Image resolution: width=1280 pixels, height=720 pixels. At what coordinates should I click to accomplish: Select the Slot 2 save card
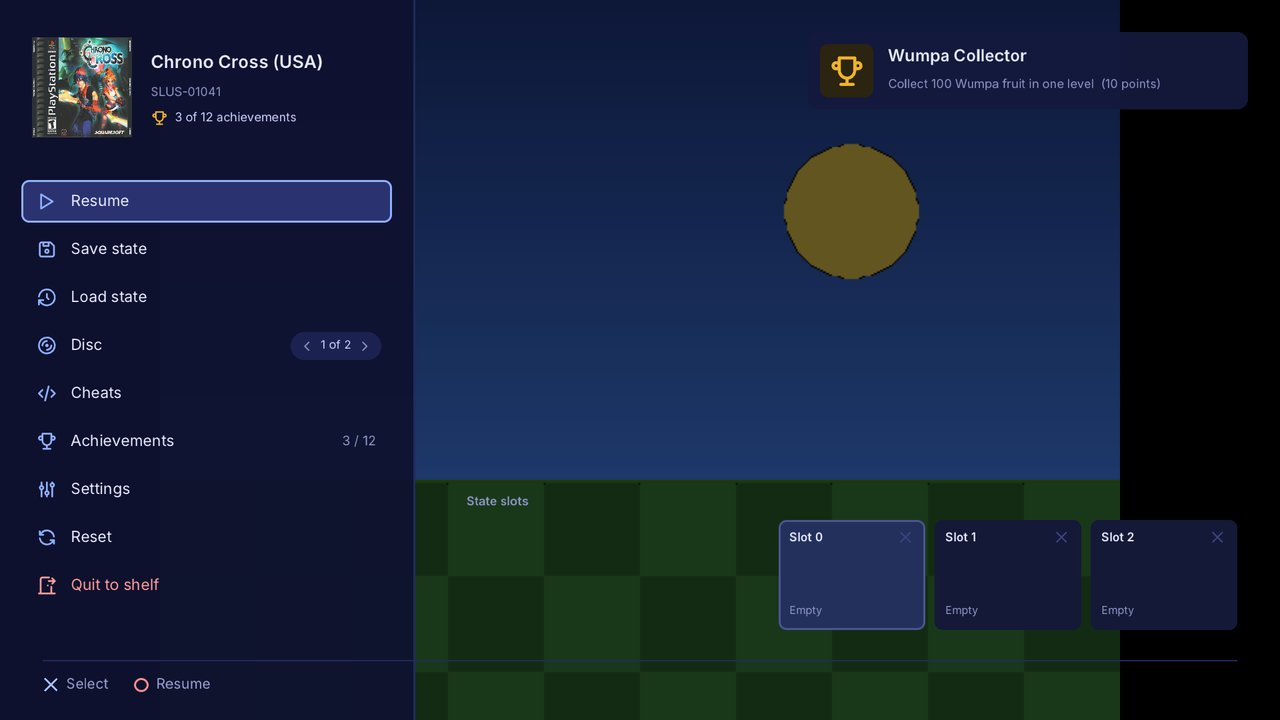tap(1164, 575)
